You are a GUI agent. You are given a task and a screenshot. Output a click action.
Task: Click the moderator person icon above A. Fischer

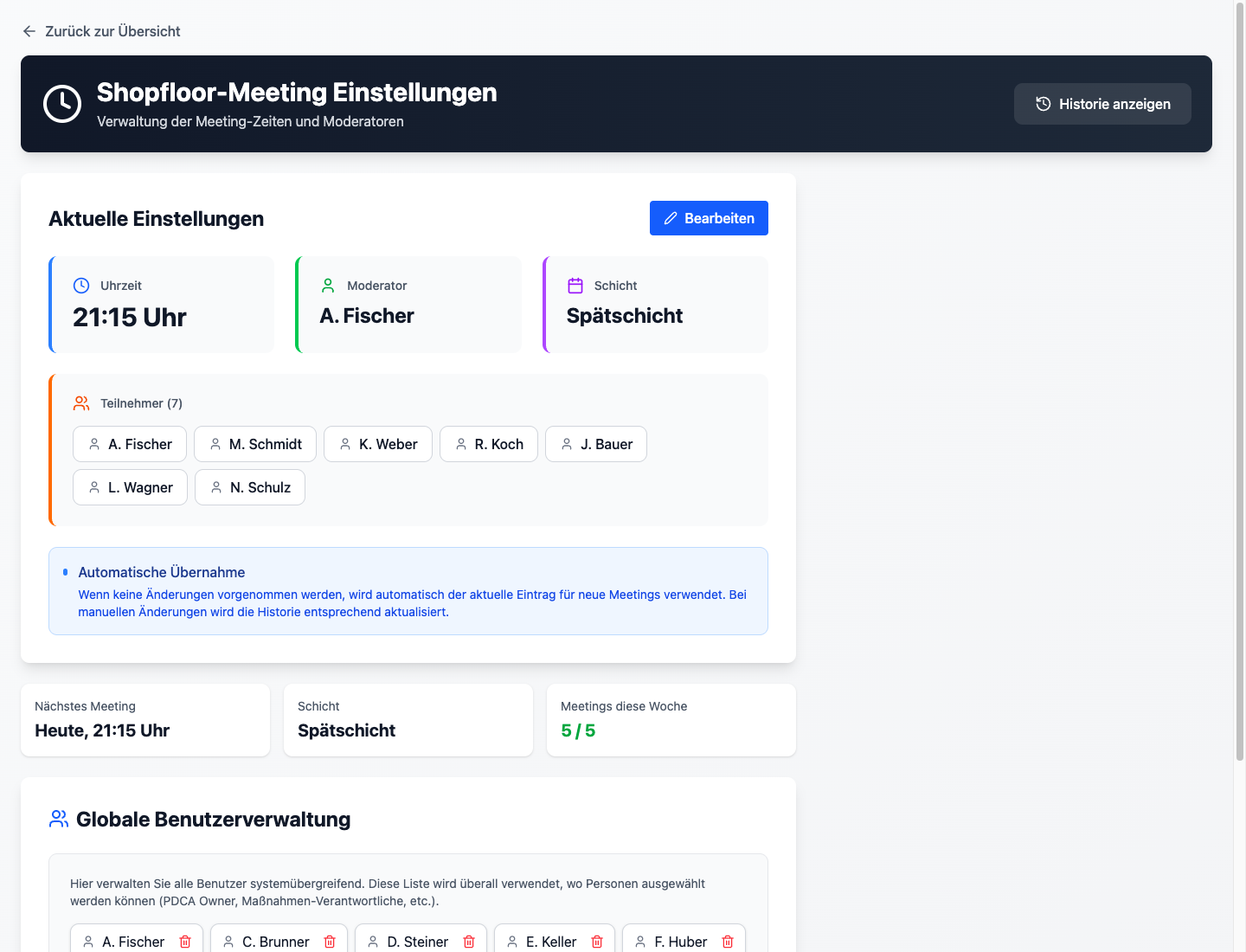tap(327, 285)
